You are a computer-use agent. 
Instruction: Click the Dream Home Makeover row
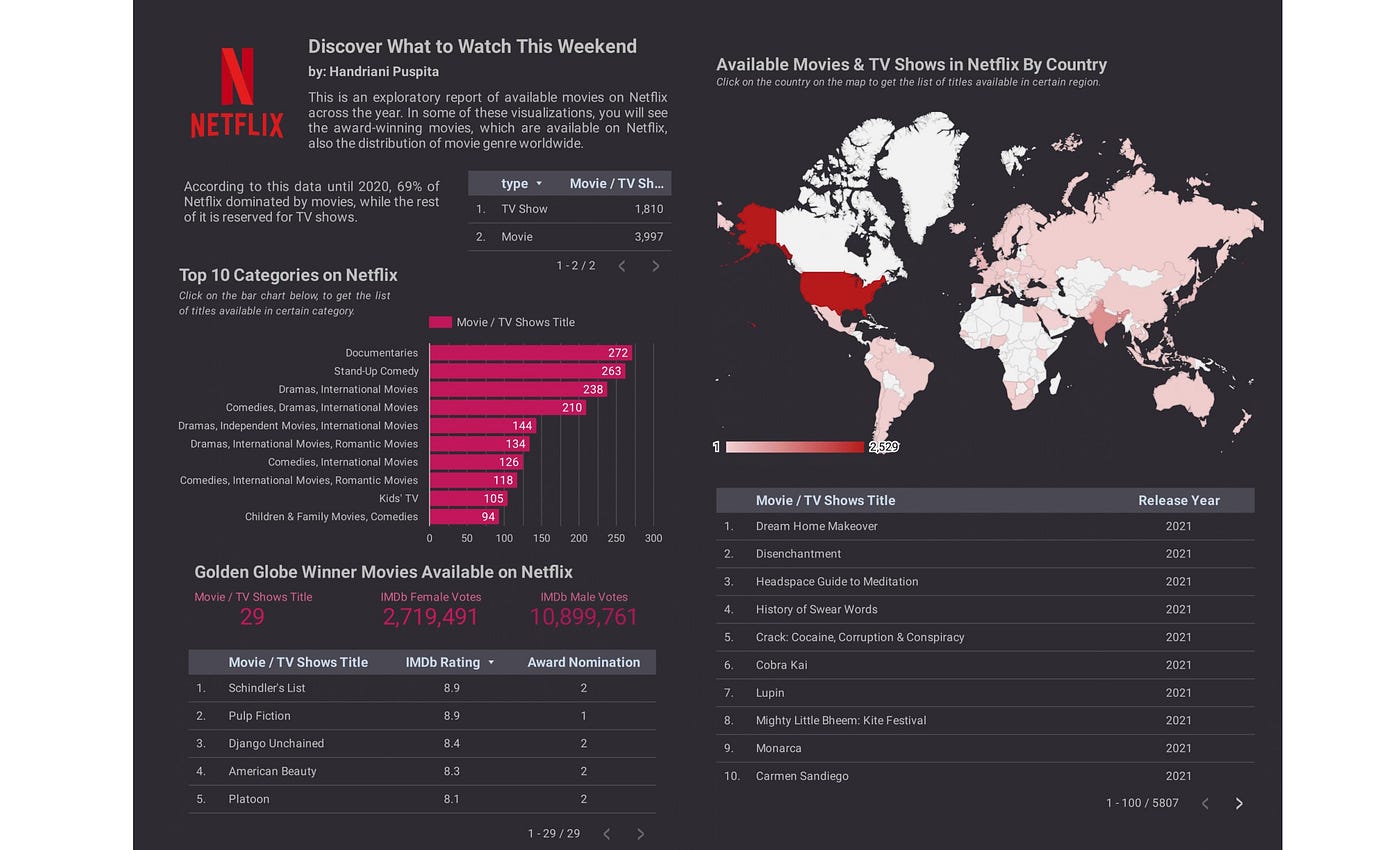[x=817, y=526]
